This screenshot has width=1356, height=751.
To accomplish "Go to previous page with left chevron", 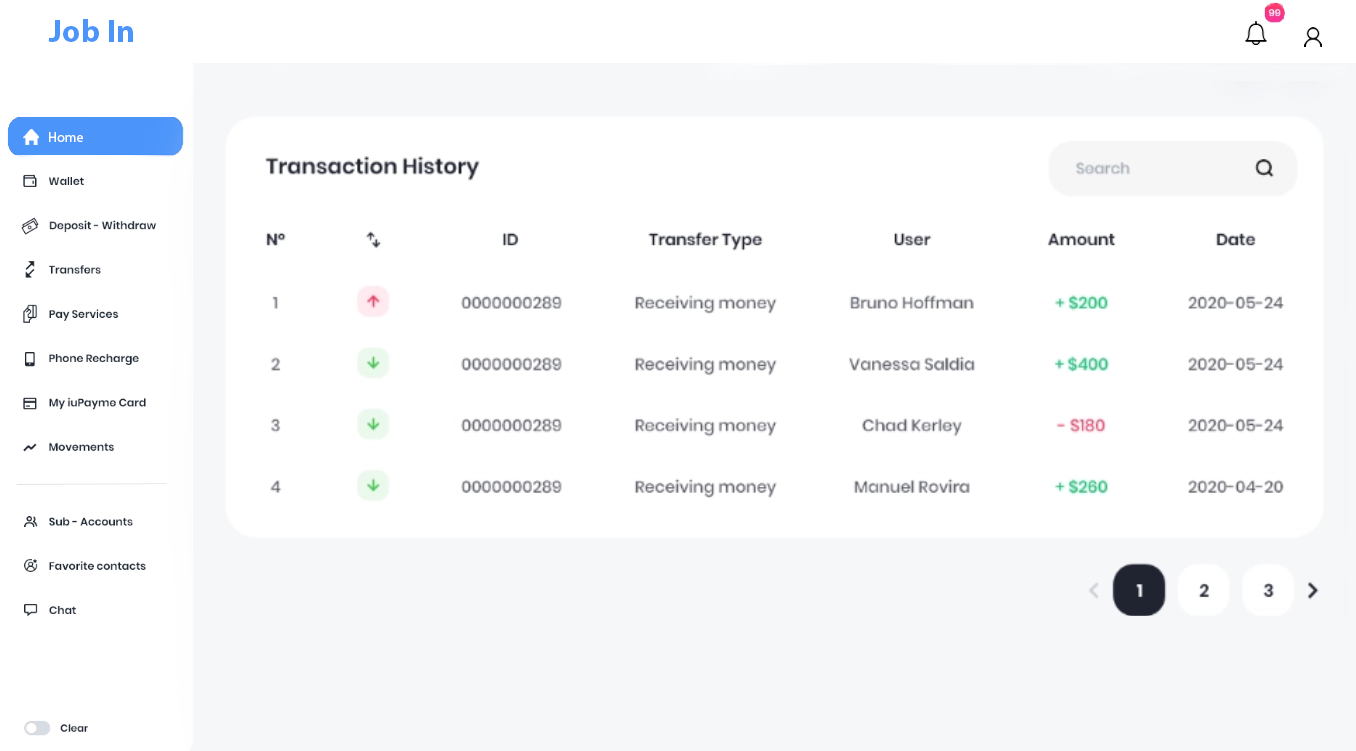I will click(1093, 590).
